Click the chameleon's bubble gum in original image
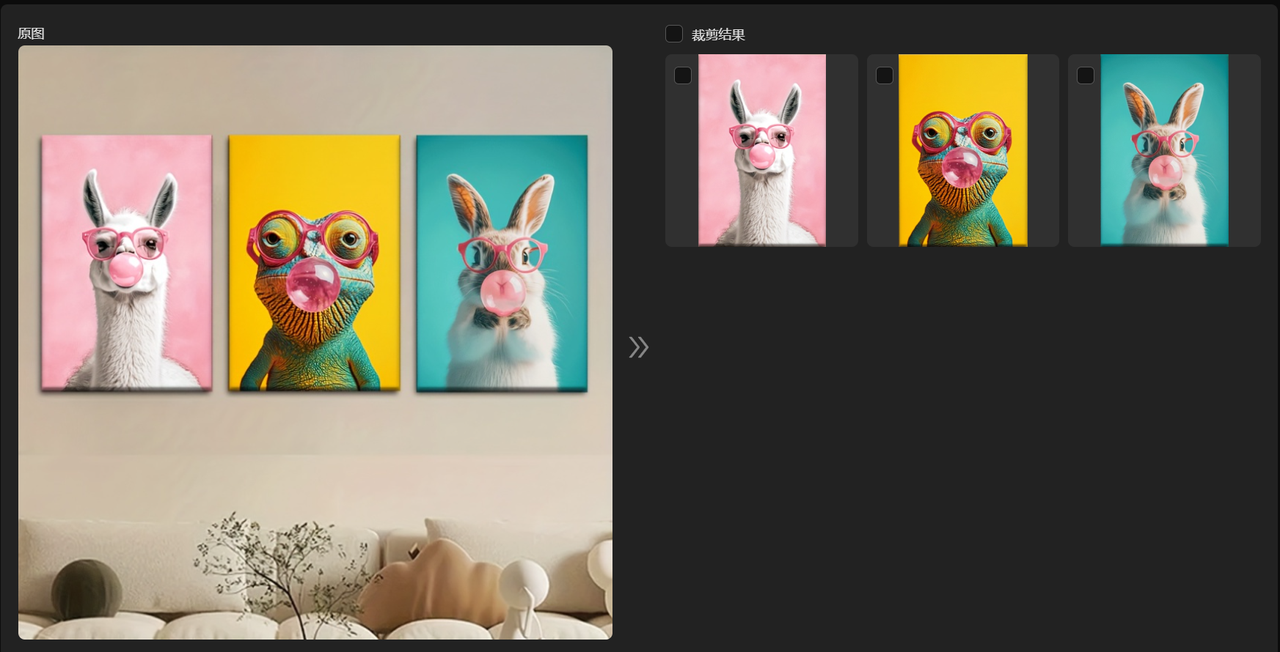This screenshot has height=652, width=1280. pos(313,285)
